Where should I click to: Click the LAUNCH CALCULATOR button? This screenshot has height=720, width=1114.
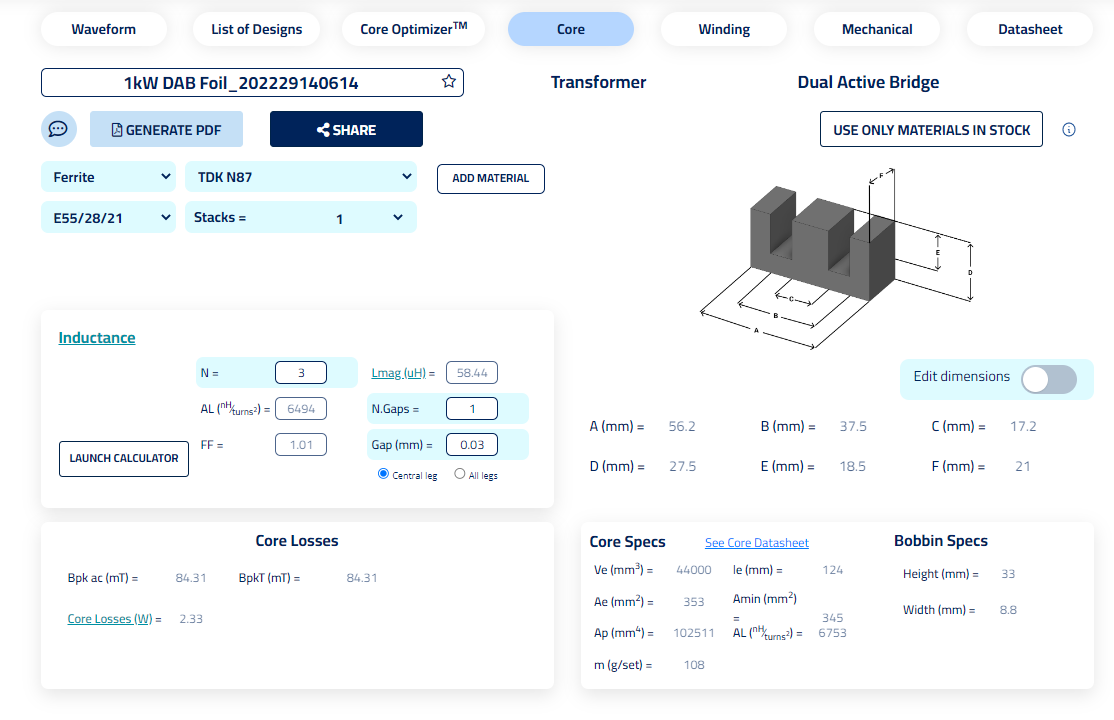124,458
